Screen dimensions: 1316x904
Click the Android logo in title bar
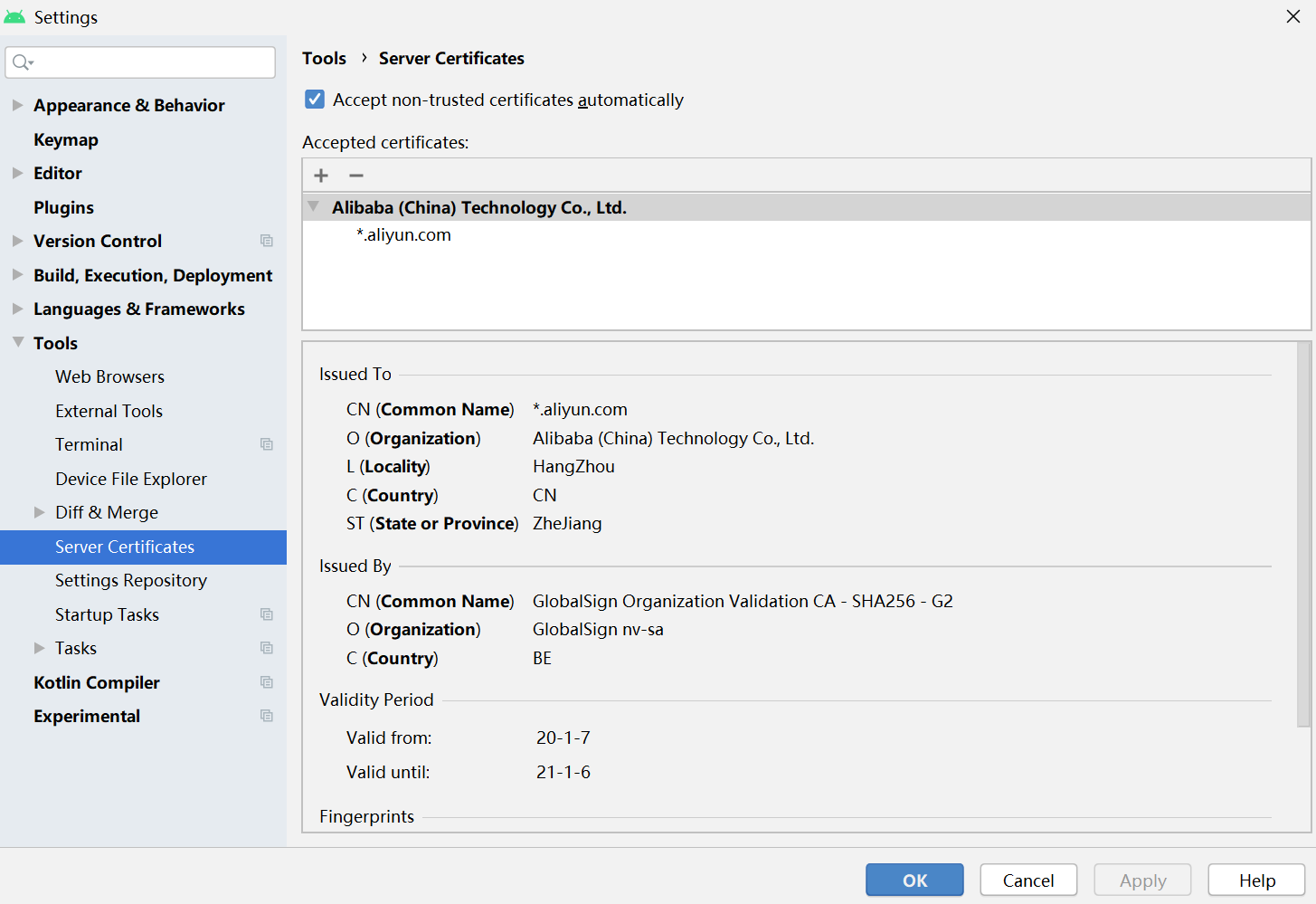coord(14,16)
